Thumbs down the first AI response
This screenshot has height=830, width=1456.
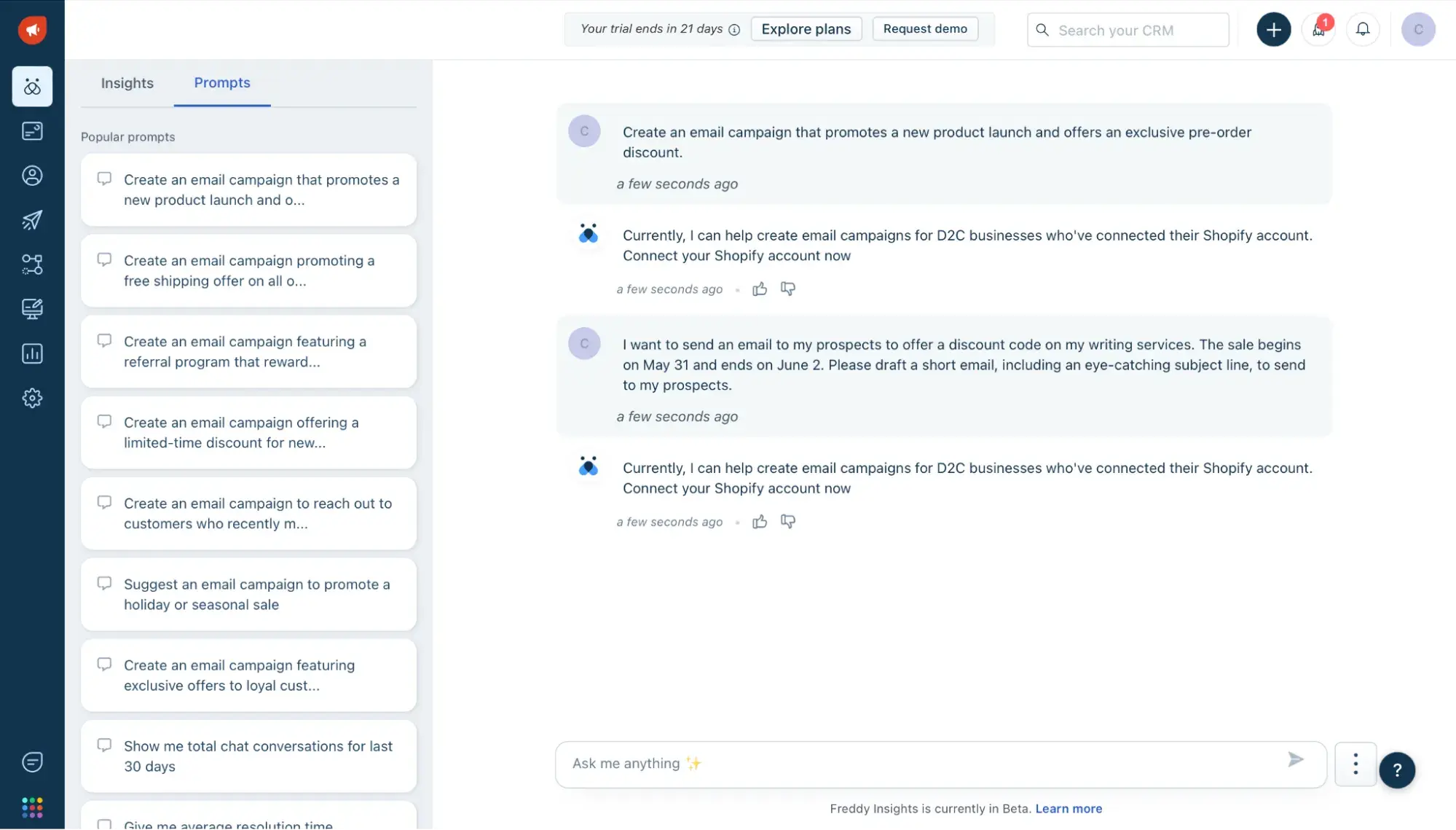point(788,289)
